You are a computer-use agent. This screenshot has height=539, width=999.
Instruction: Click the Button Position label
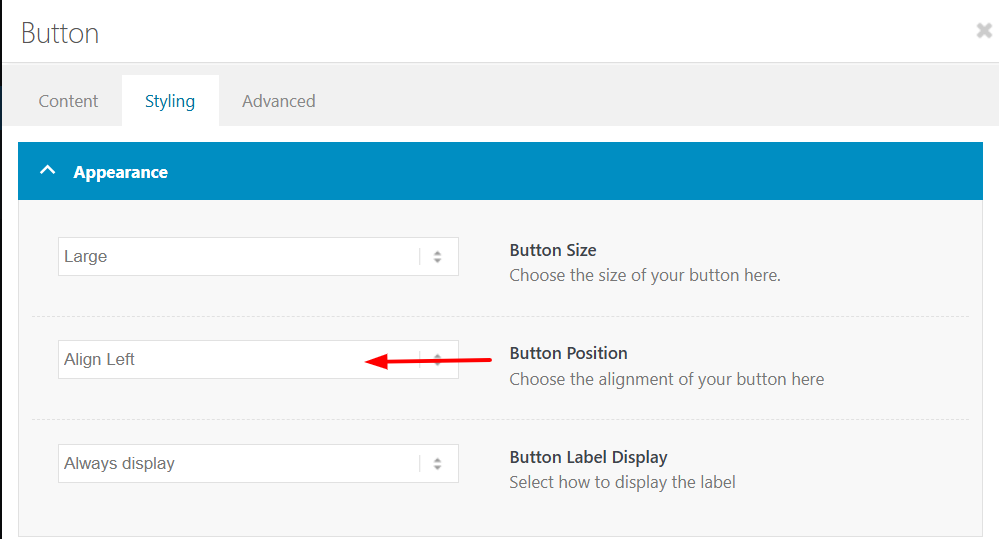(x=568, y=353)
